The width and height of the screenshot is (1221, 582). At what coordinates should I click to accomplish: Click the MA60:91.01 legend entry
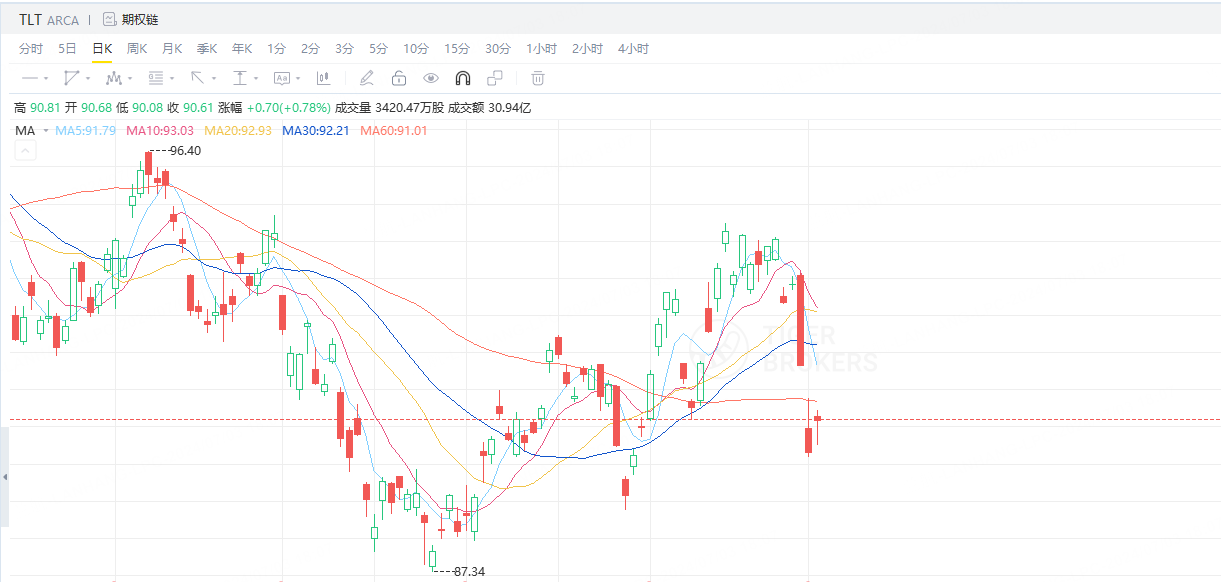[x=394, y=131]
